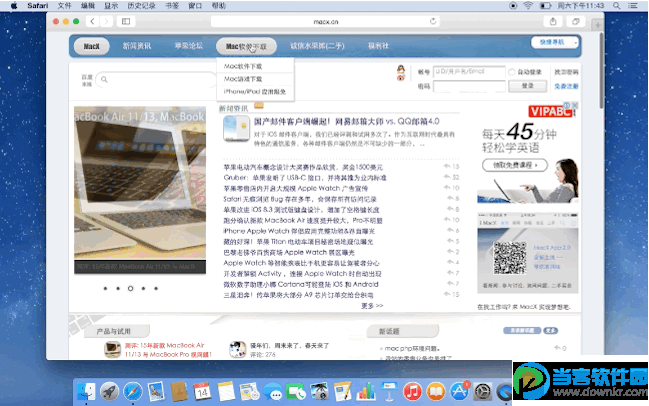This screenshot has width=649, height=406.
Task: Open the Safari menu in menu bar
Action: tap(38, 6)
